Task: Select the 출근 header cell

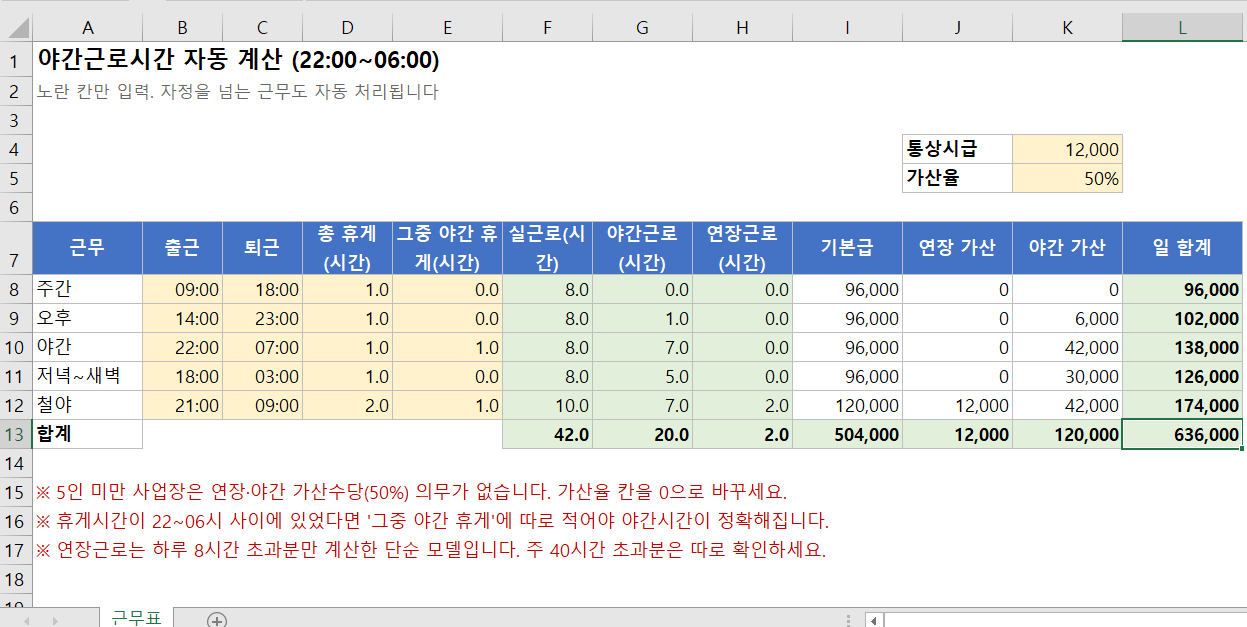Action: [x=183, y=248]
